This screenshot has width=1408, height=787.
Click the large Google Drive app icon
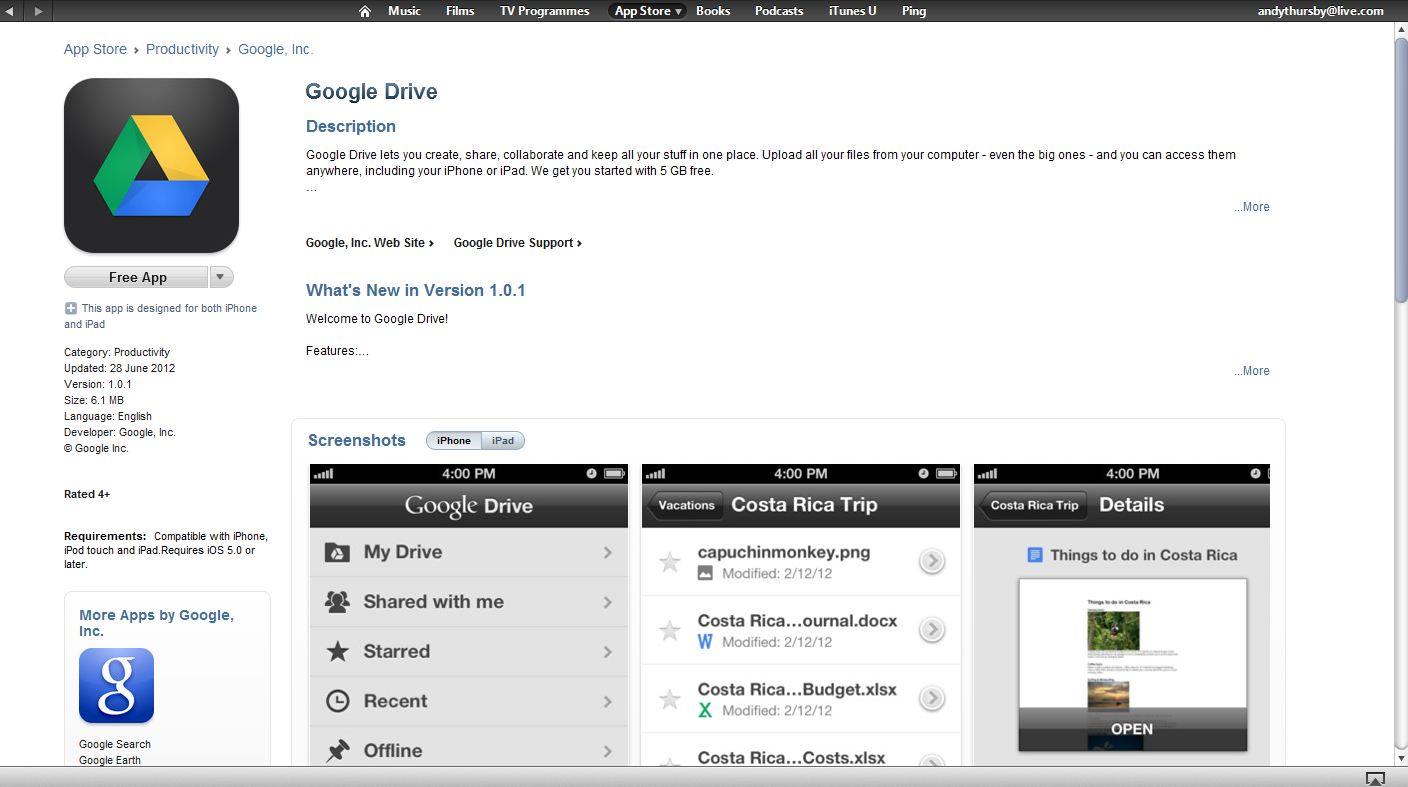click(x=151, y=165)
